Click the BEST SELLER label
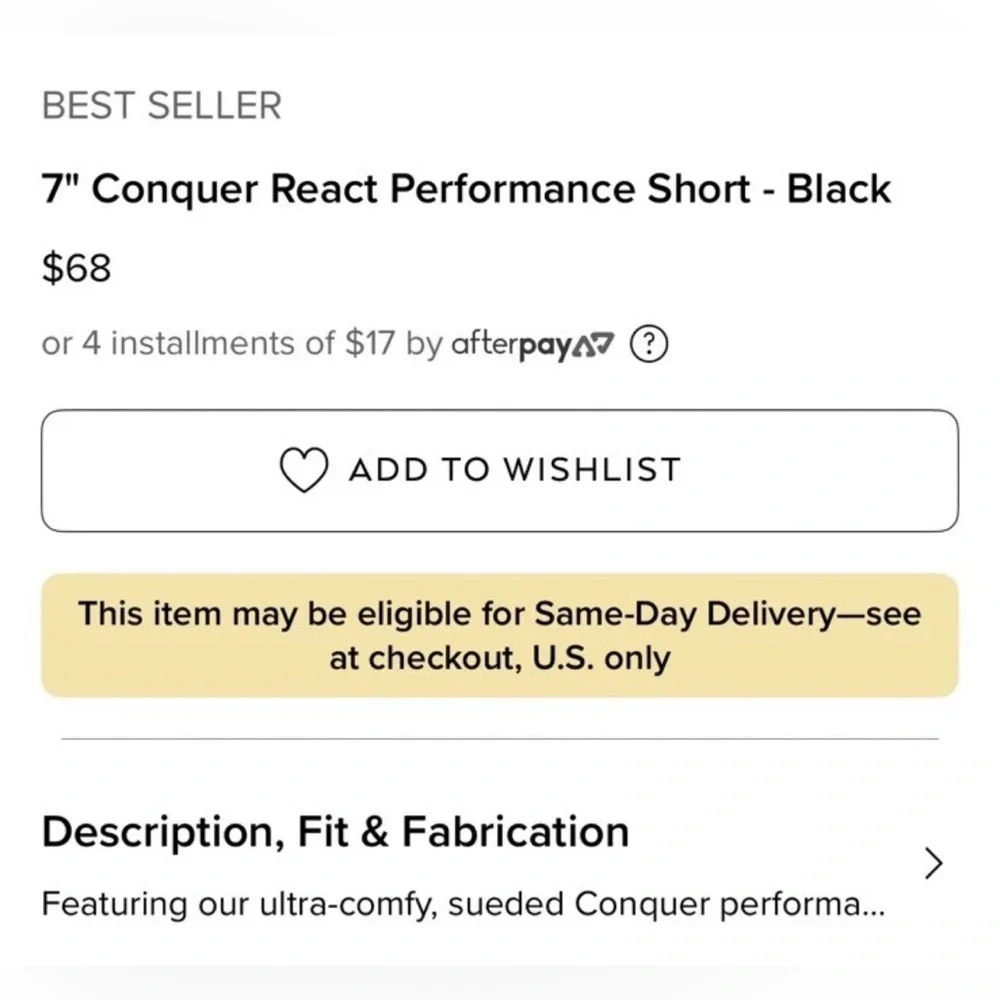Viewport: 1000px width, 1000px height. (x=160, y=104)
